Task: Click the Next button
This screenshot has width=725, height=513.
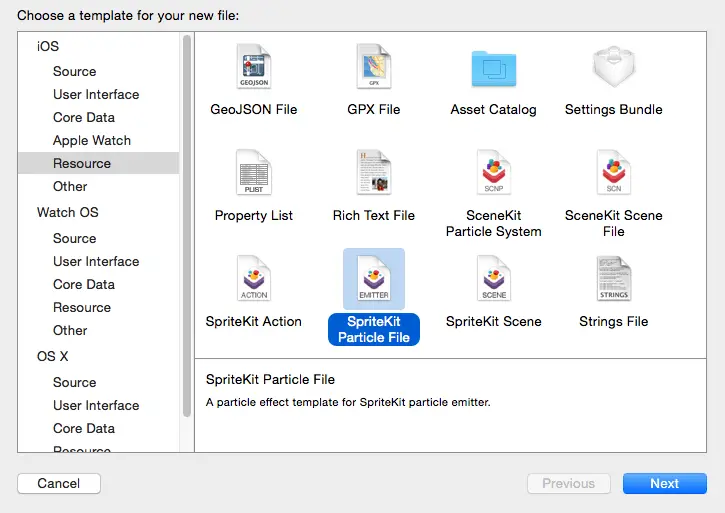Action: tap(664, 483)
